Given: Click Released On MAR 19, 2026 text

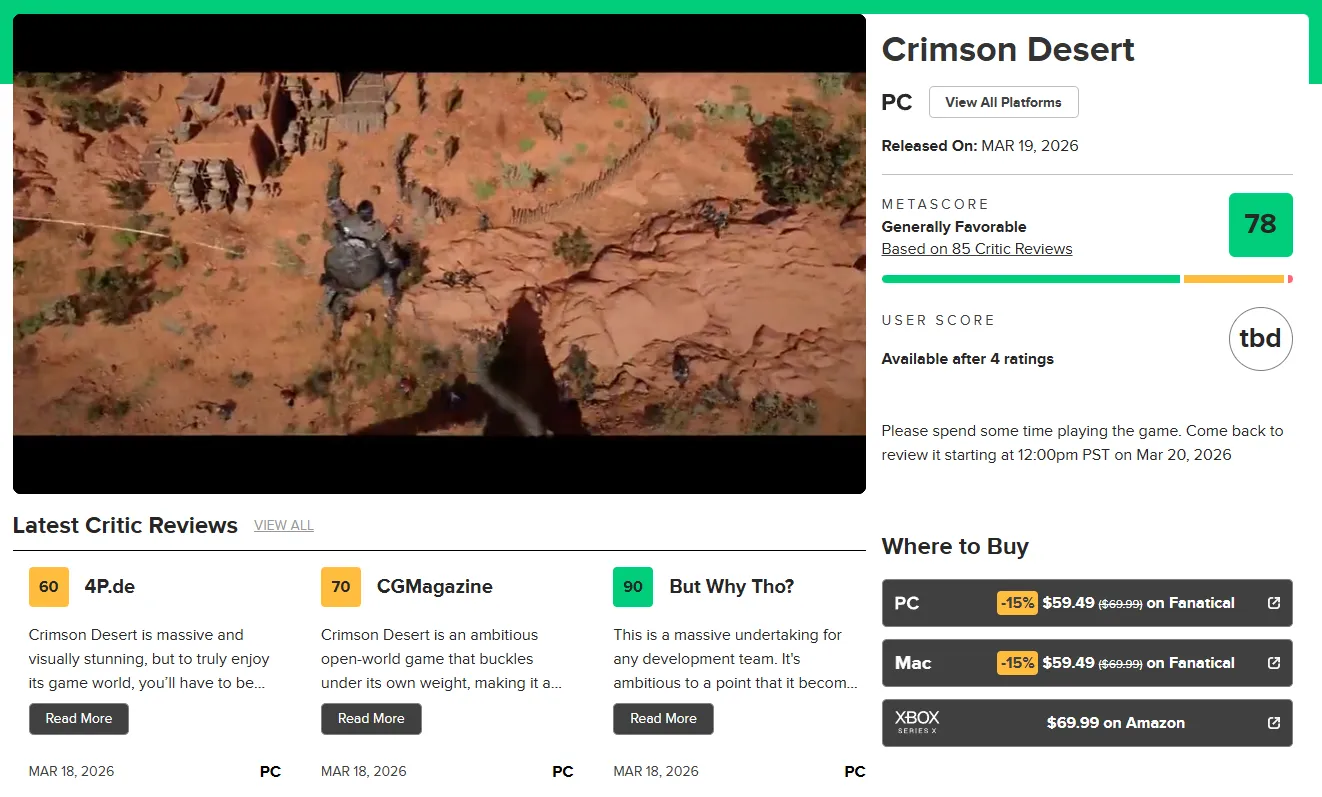Looking at the screenshot, I should coord(980,146).
